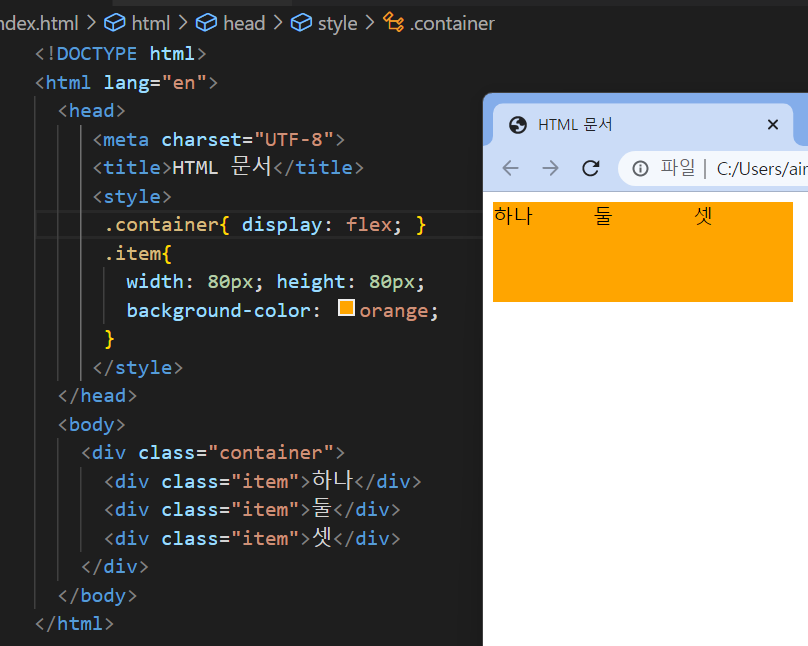Viewport: 808px width, 646px height.
Task: Click the code line containing 셋 div
Action: tap(252, 538)
